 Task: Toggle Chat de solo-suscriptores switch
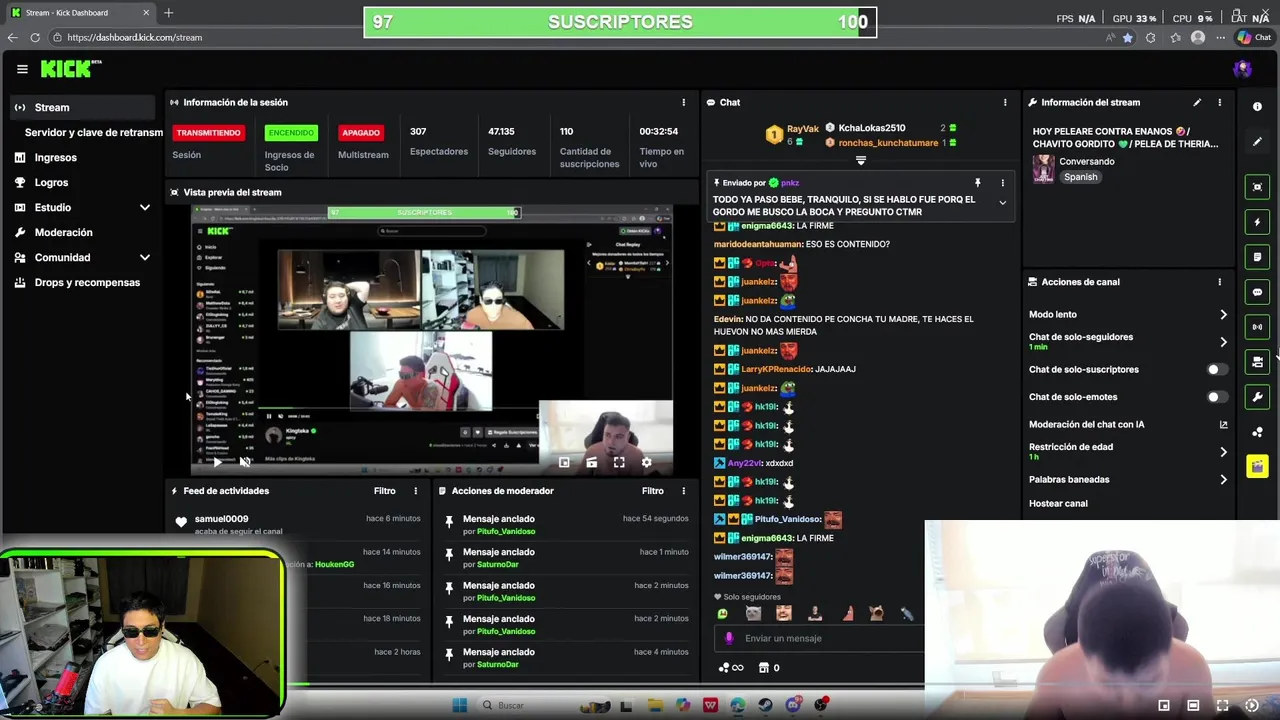tap(1216, 370)
